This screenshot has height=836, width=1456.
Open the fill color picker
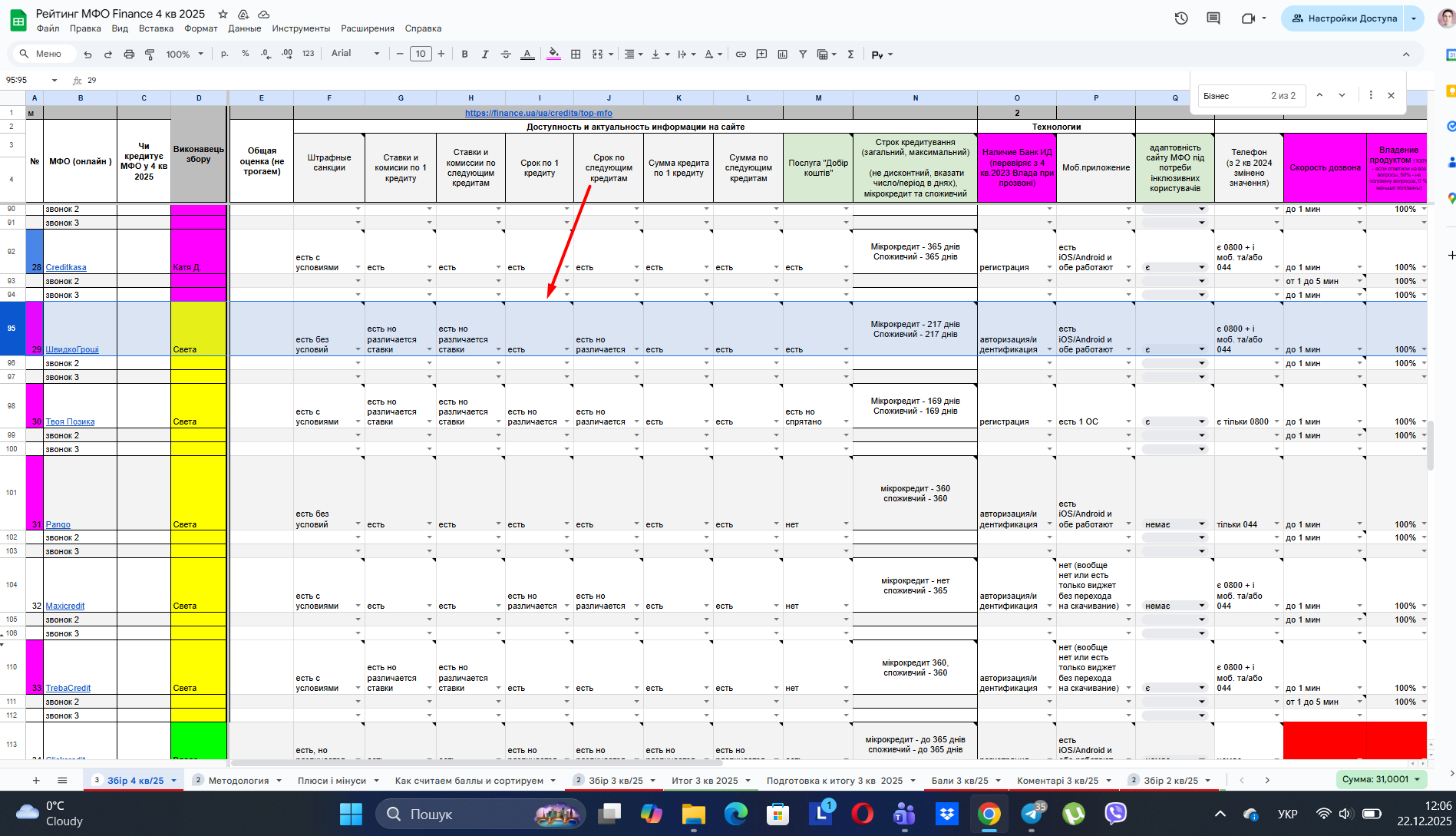click(x=553, y=55)
